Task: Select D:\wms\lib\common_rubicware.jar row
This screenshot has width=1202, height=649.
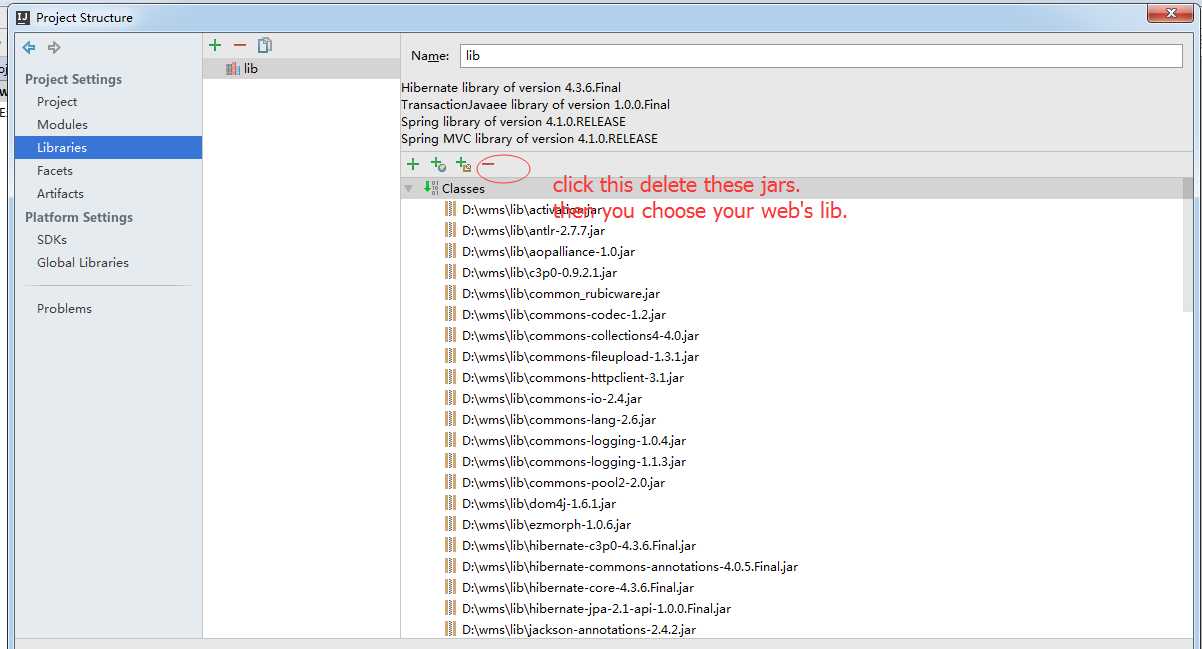Action: [561, 293]
